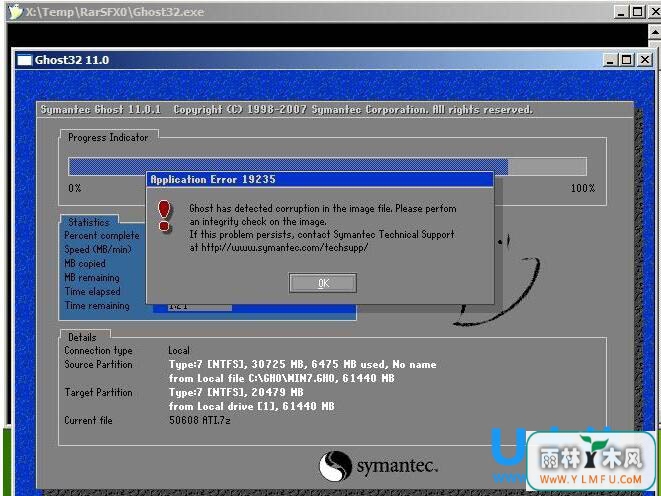Screen dimensions: 661x496
Task: Maximize the Ghost32 11.0 window
Action: (626, 60)
